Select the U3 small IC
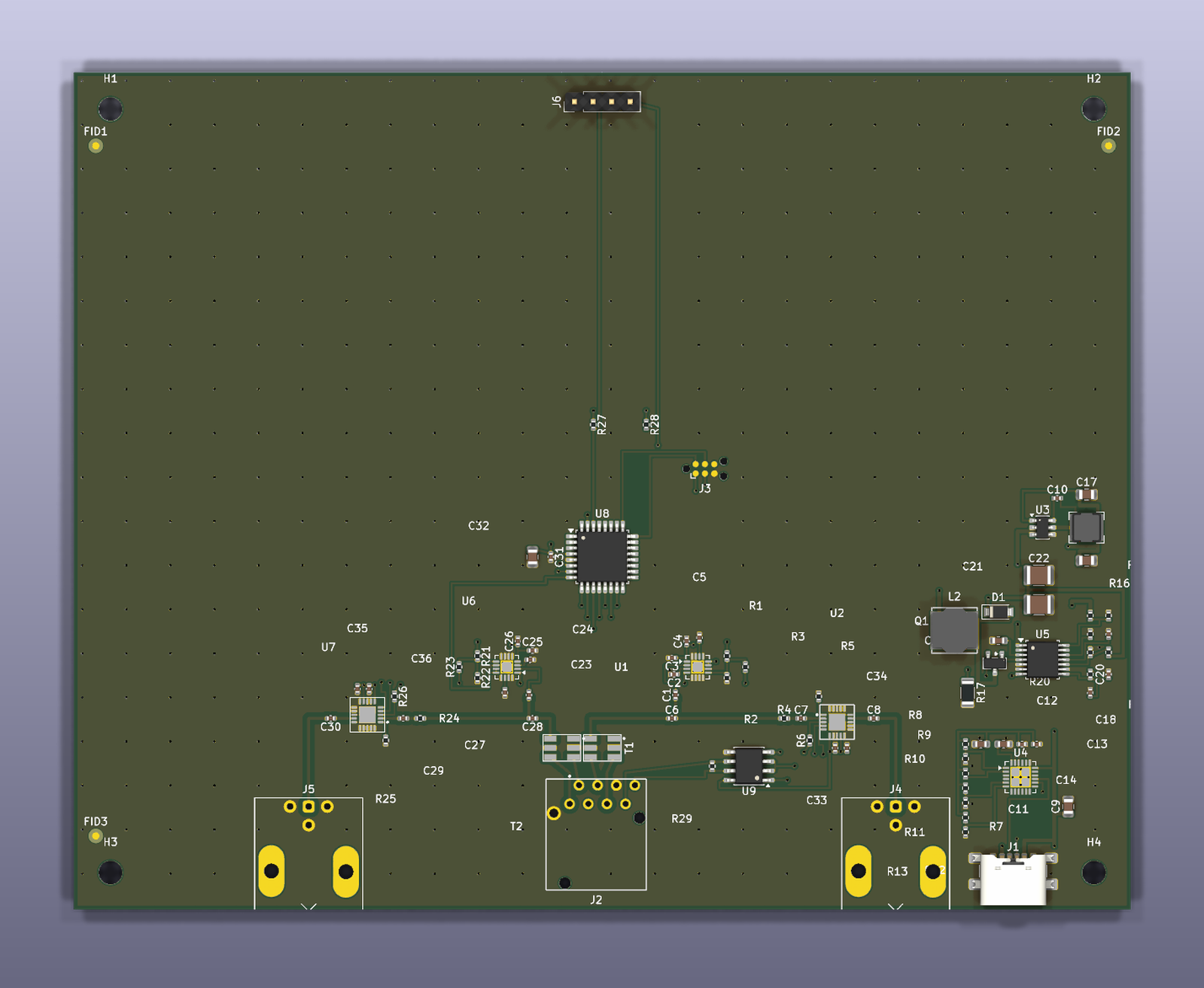The height and width of the screenshot is (988, 1204). pyautogui.click(x=1042, y=527)
